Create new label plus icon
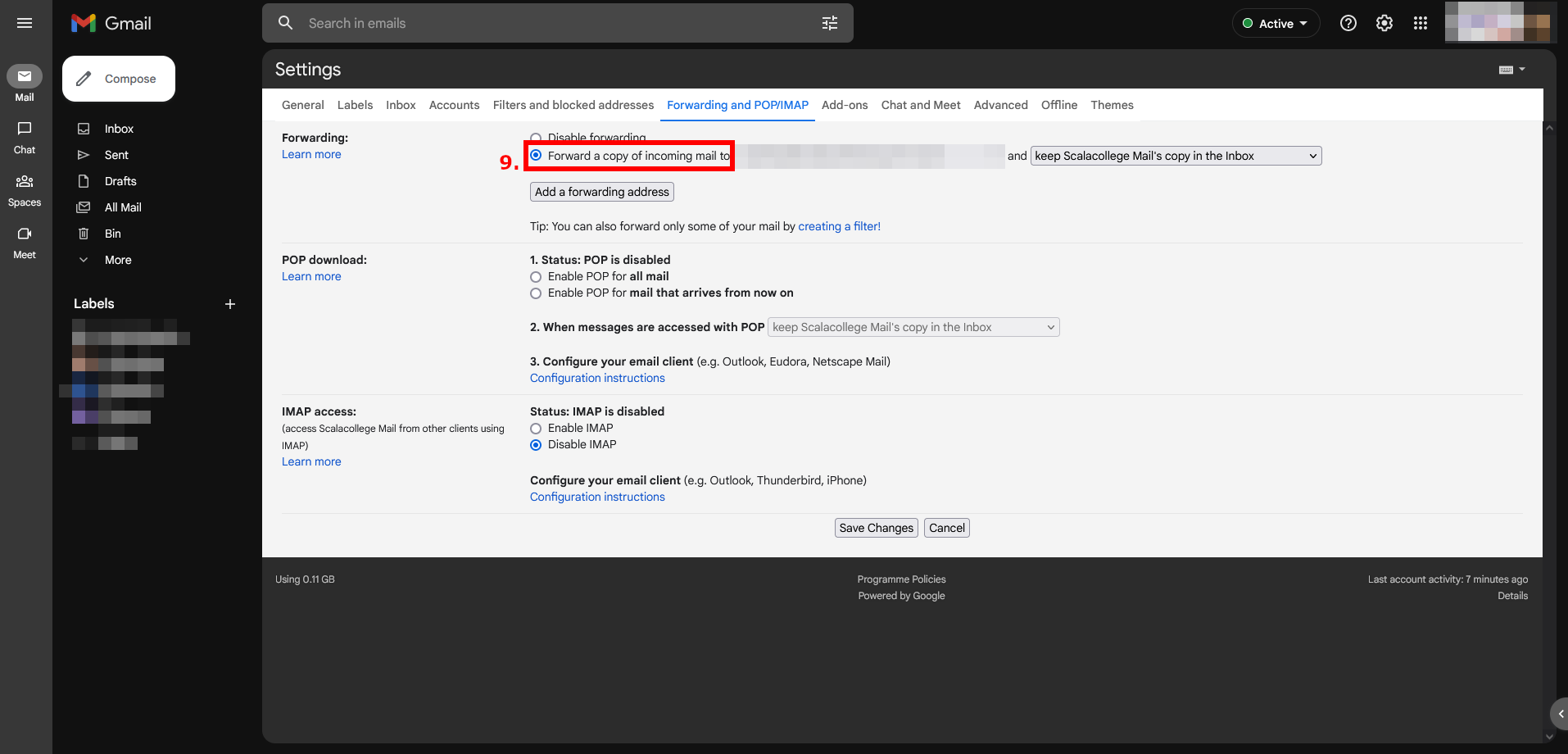 [230, 304]
